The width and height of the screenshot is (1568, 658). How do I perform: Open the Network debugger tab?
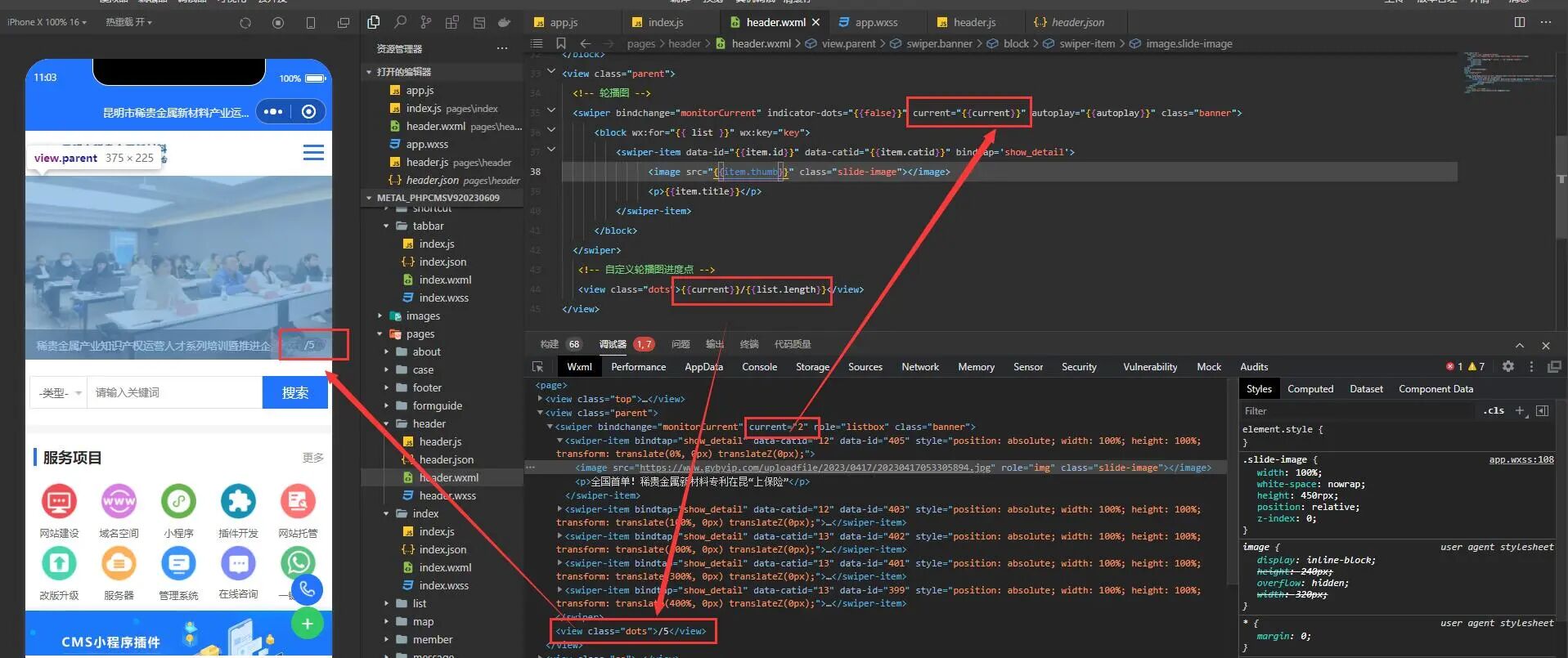click(920, 367)
